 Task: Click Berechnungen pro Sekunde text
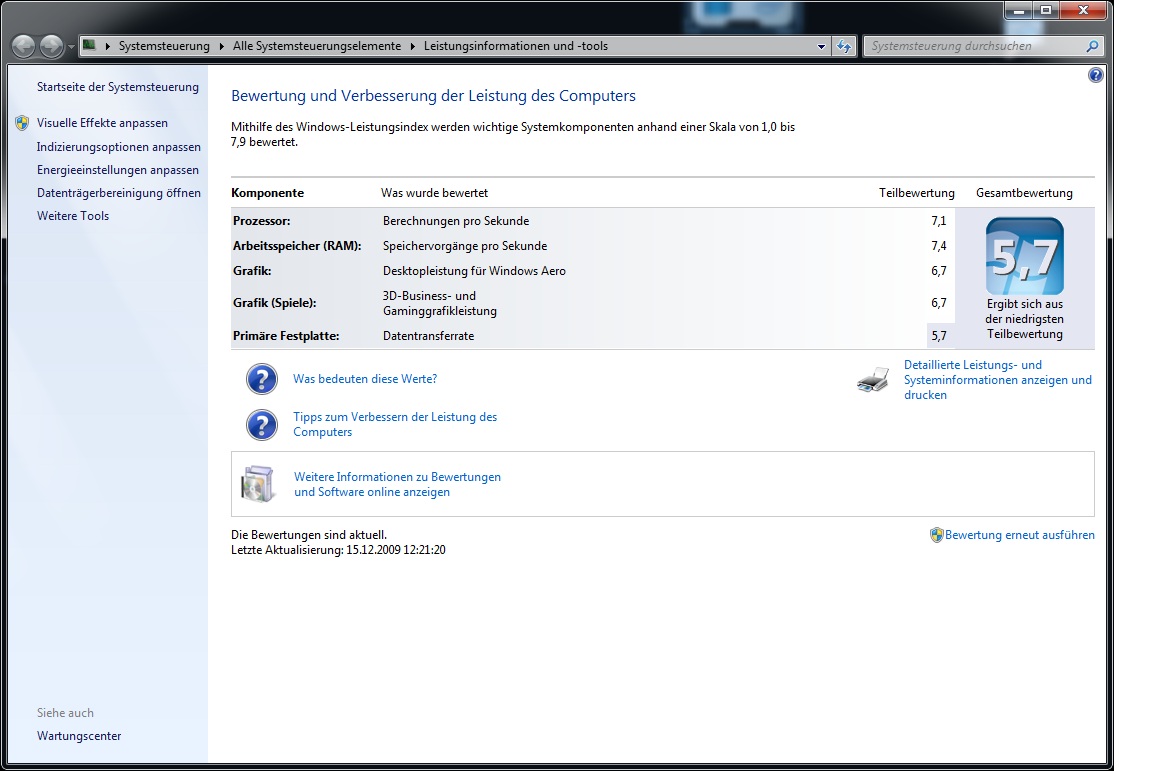pyautogui.click(x=456, y=220)
